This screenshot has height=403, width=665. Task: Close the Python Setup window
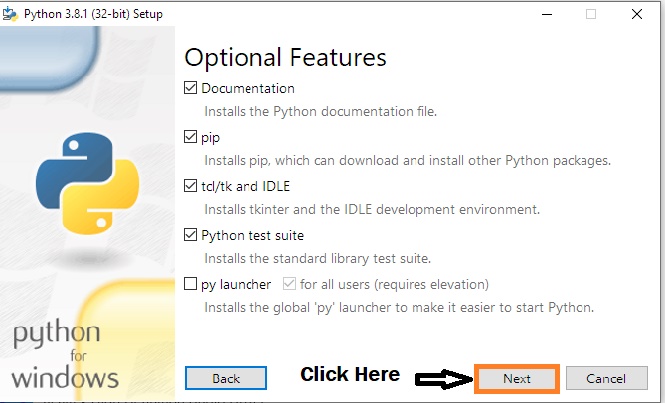(x=637, y=14)
